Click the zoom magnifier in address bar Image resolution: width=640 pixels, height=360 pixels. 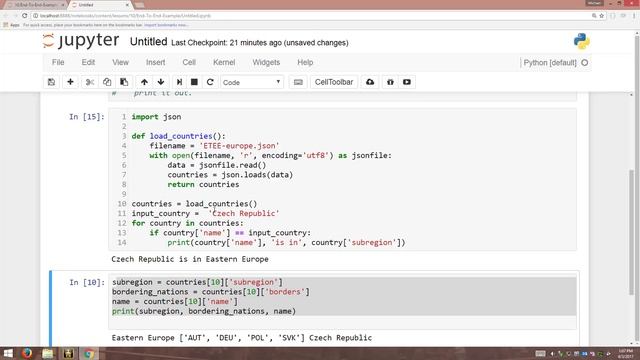[x=594, y=16]
